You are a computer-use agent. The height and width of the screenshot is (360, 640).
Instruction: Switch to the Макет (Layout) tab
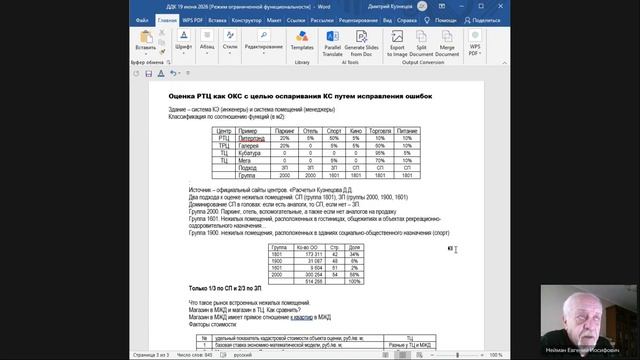tap(274, 20)
